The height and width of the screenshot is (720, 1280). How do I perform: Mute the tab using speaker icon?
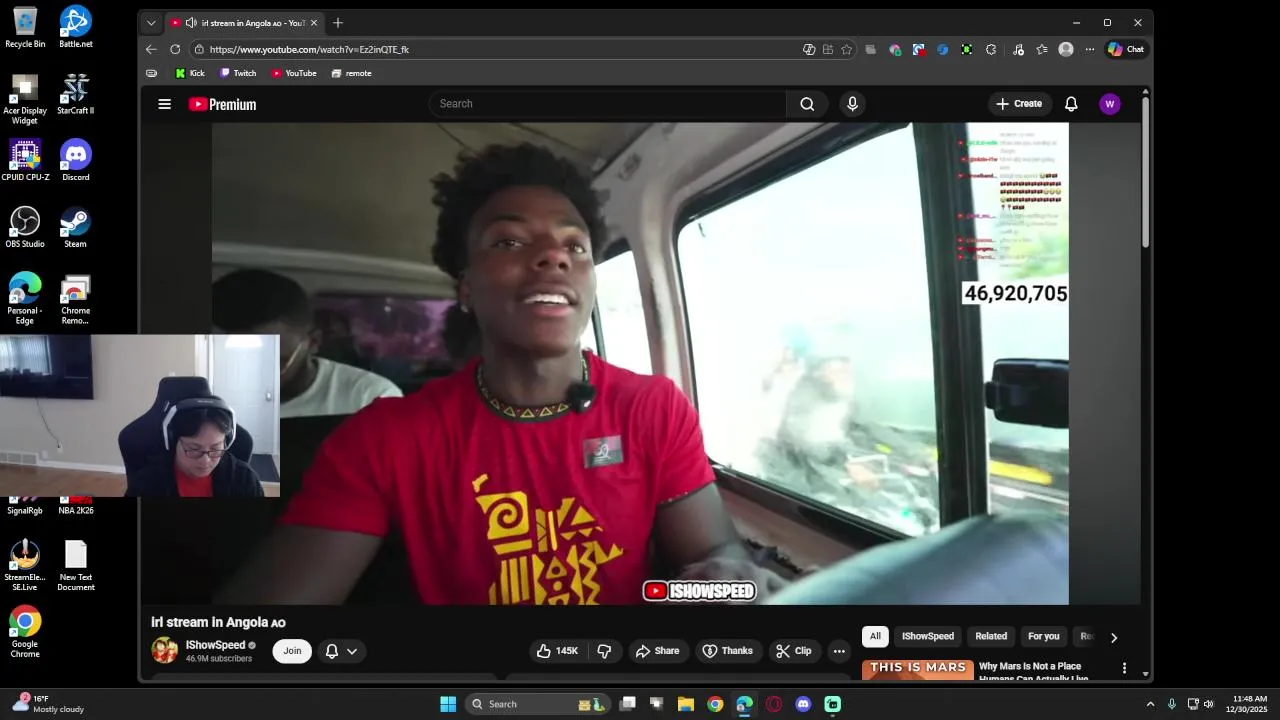191,23
